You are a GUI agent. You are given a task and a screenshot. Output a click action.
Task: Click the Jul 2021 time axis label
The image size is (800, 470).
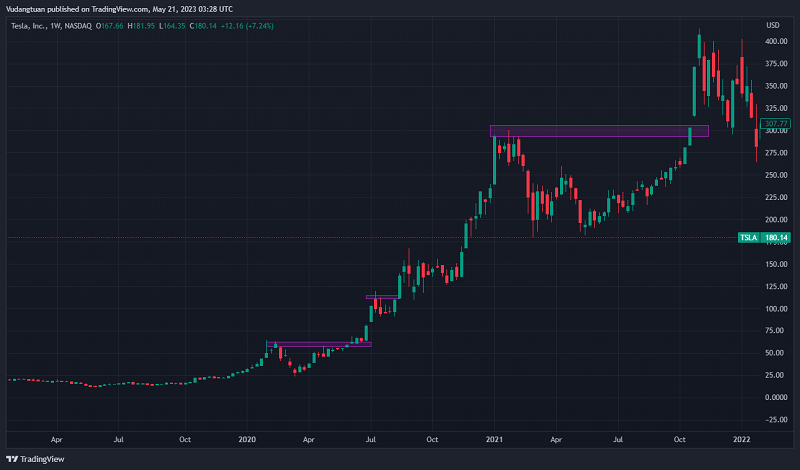pos(619,438)
